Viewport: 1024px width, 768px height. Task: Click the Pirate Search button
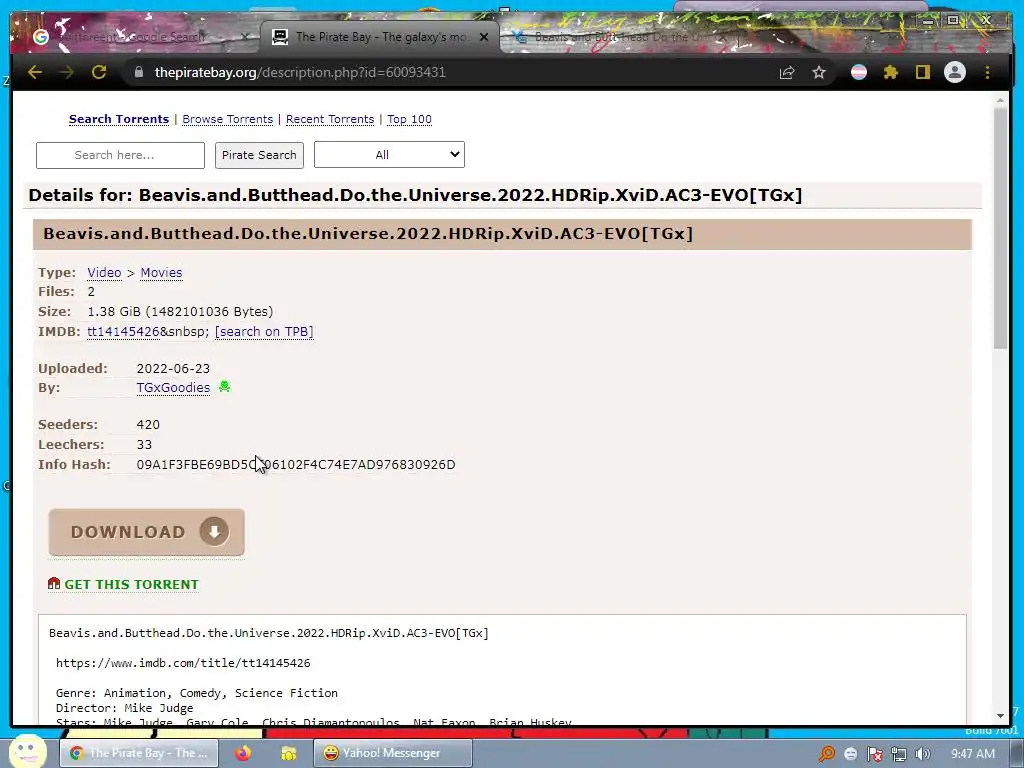pos(259,155)
